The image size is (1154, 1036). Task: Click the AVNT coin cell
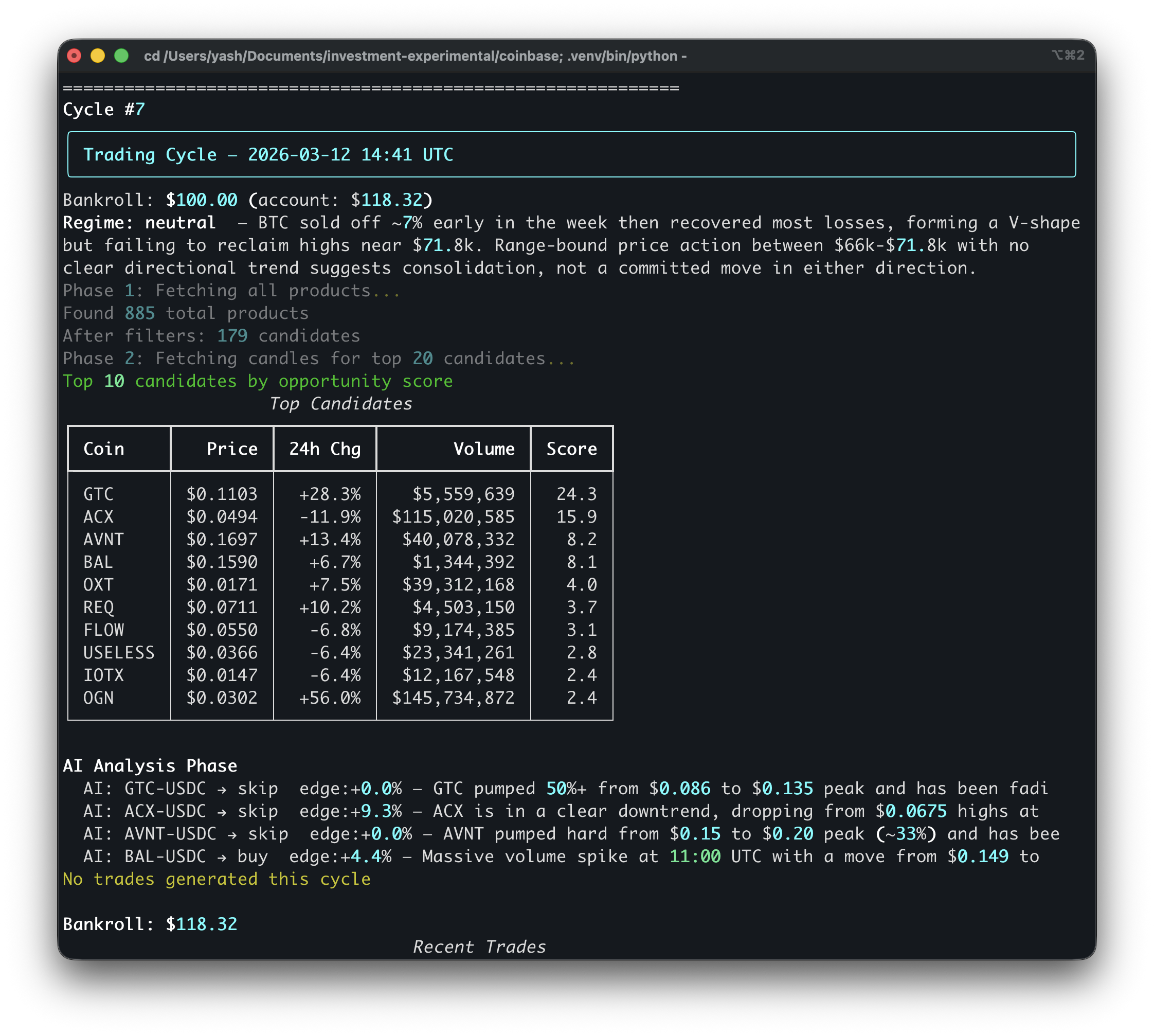pos(103,540)
